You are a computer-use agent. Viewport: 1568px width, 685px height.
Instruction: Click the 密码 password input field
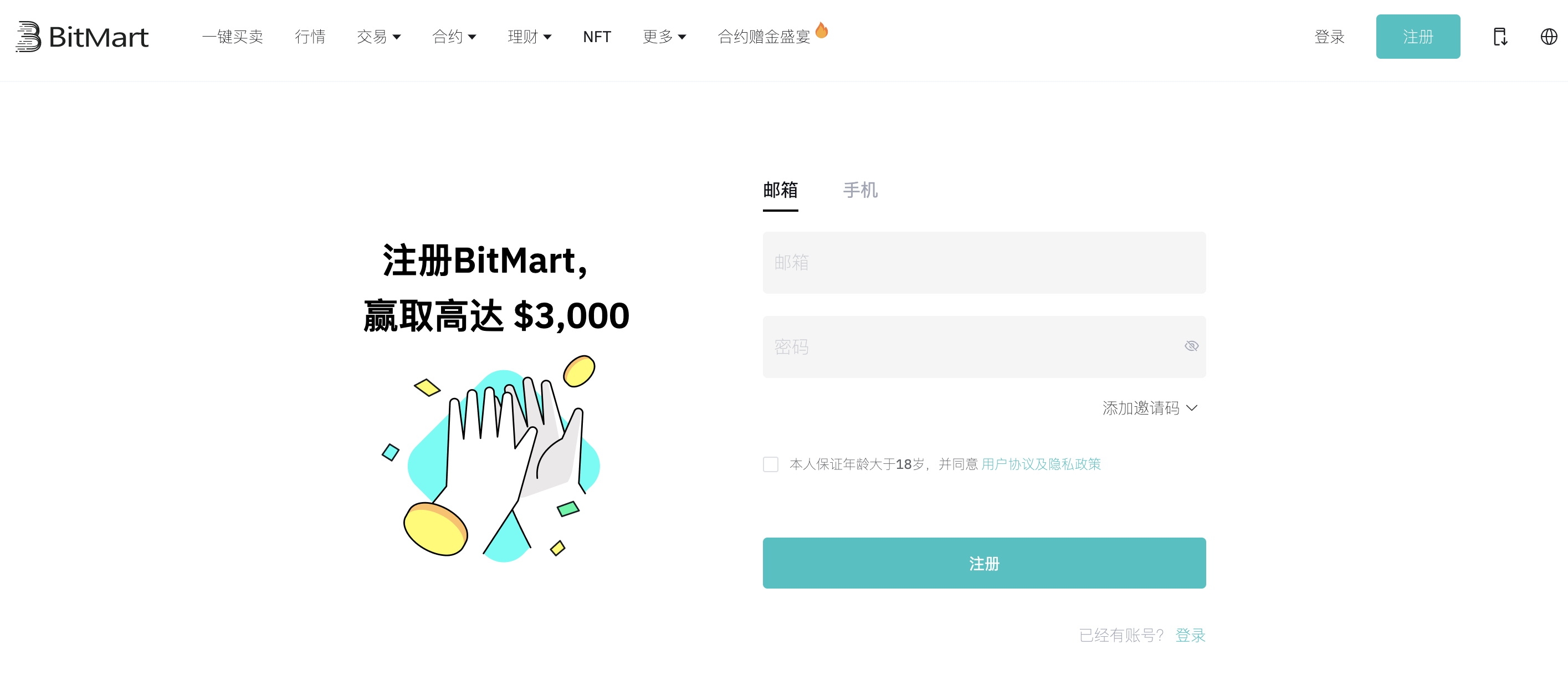[x=968, y=346]
